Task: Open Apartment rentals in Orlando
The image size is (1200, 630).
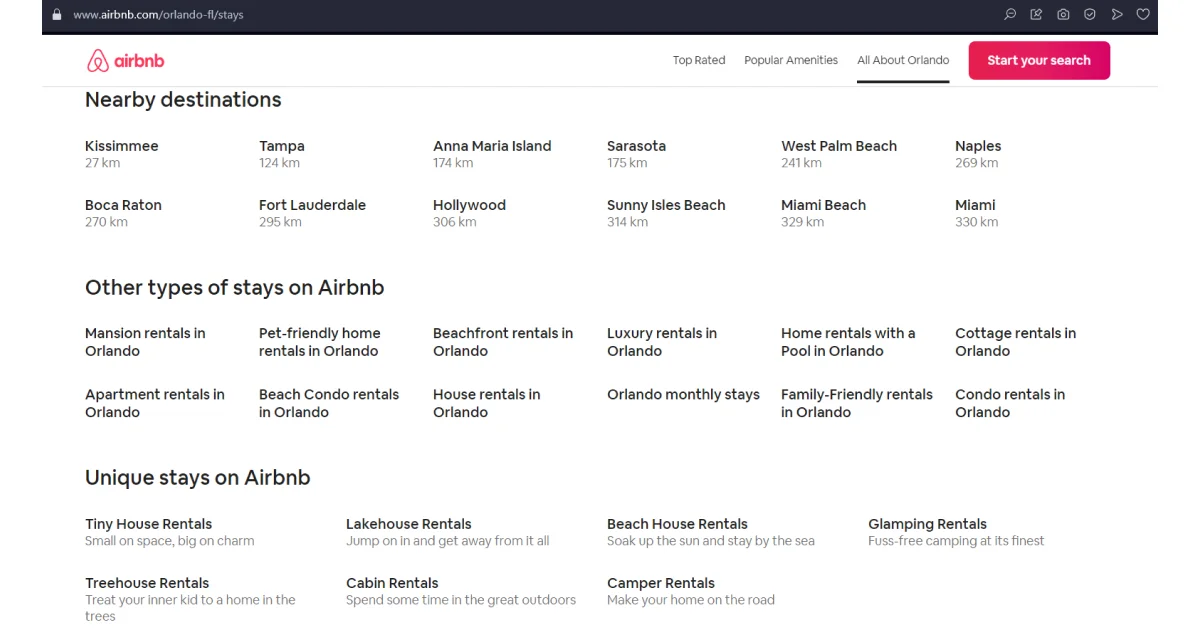Action: tap(155, 403)
